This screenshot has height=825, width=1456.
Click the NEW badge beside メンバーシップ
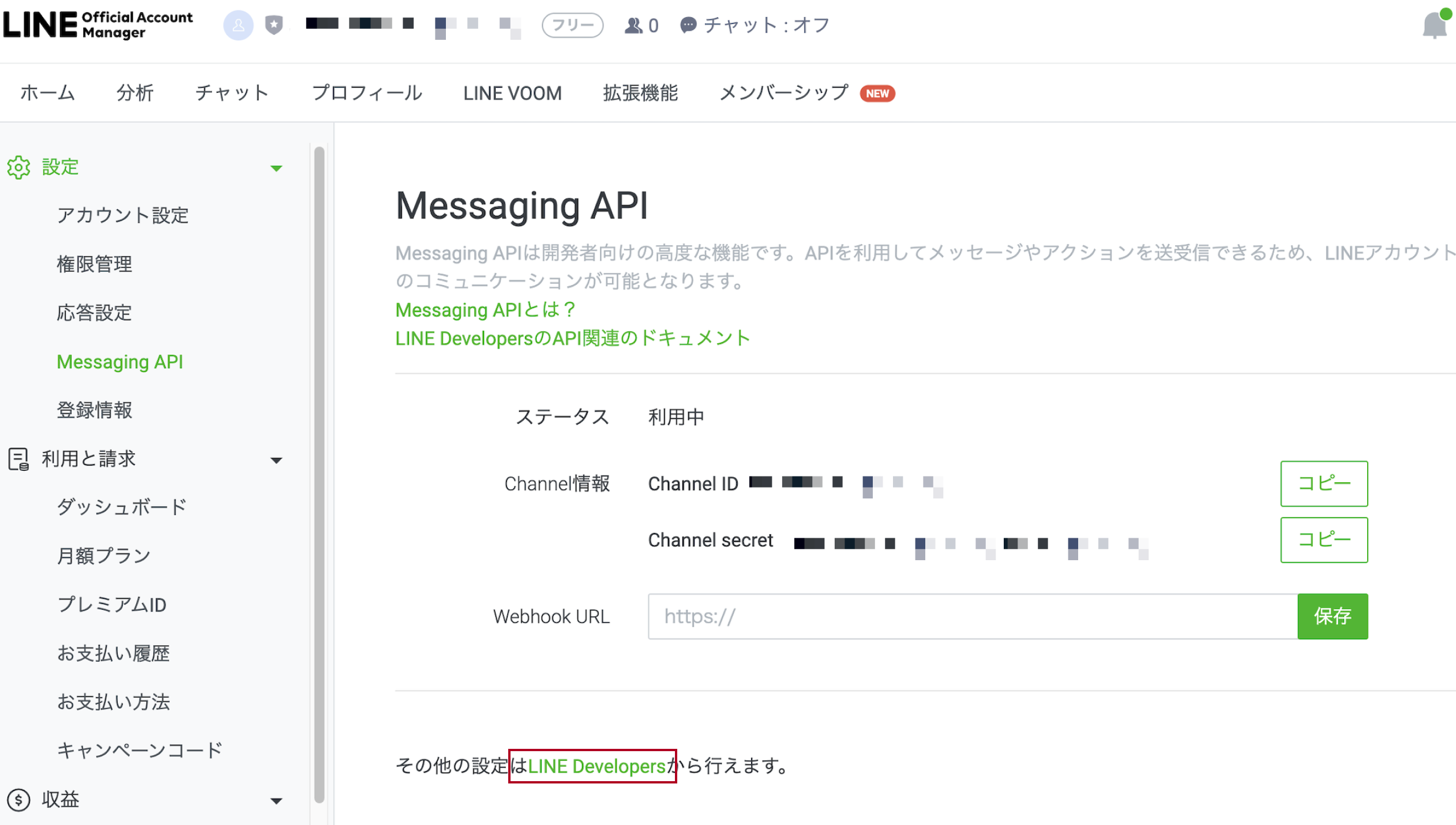[877, 93]
